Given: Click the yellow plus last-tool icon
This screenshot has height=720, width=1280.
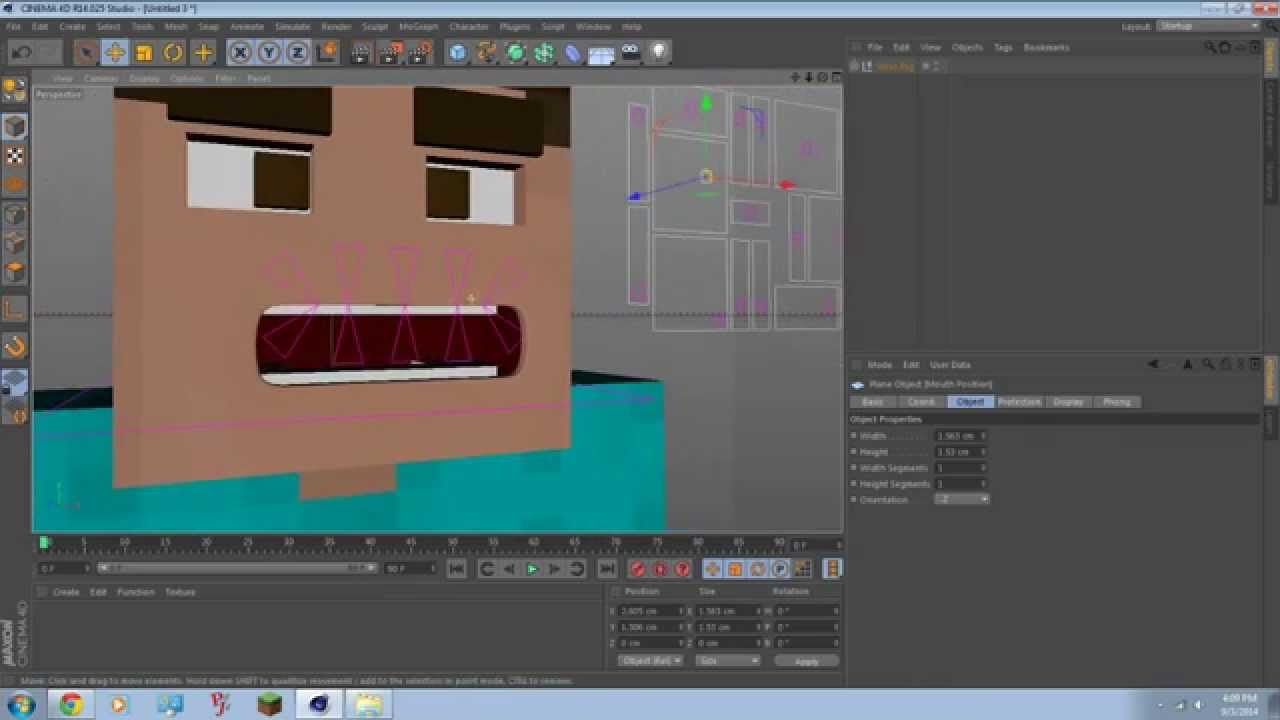Looking at the screenshot, I should (203, 53).
